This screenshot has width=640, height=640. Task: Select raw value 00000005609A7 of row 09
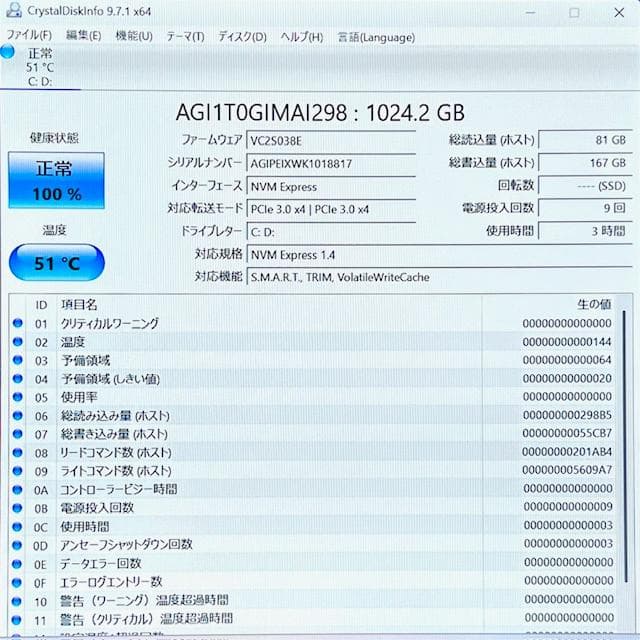point(567,470)
